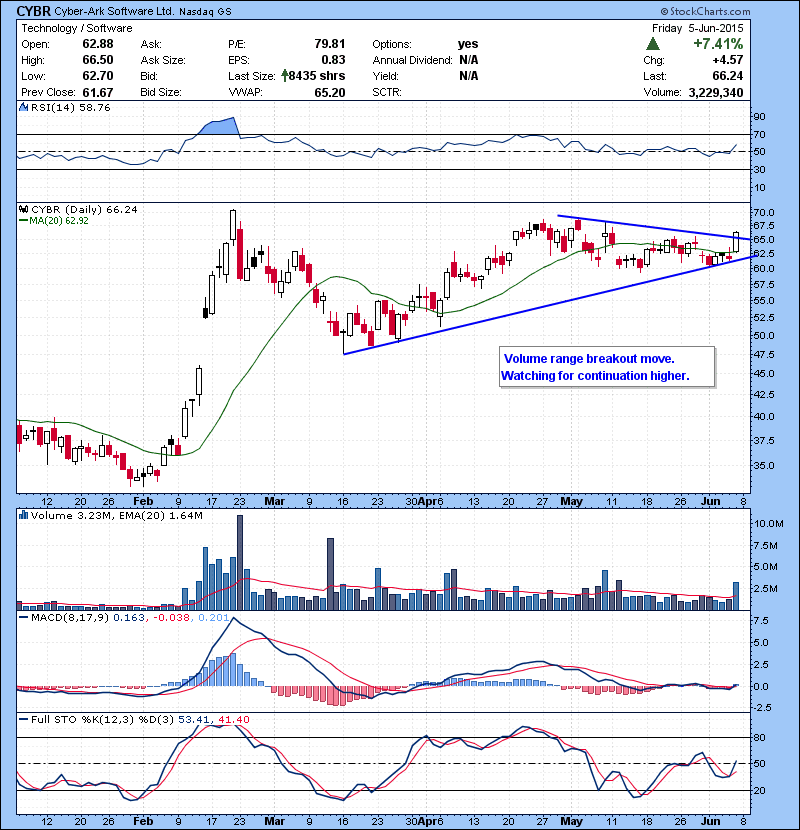Viewport: 800px width, 830px height.
Task: Click the Low price value 62.70
Action: tap(98, 76)
